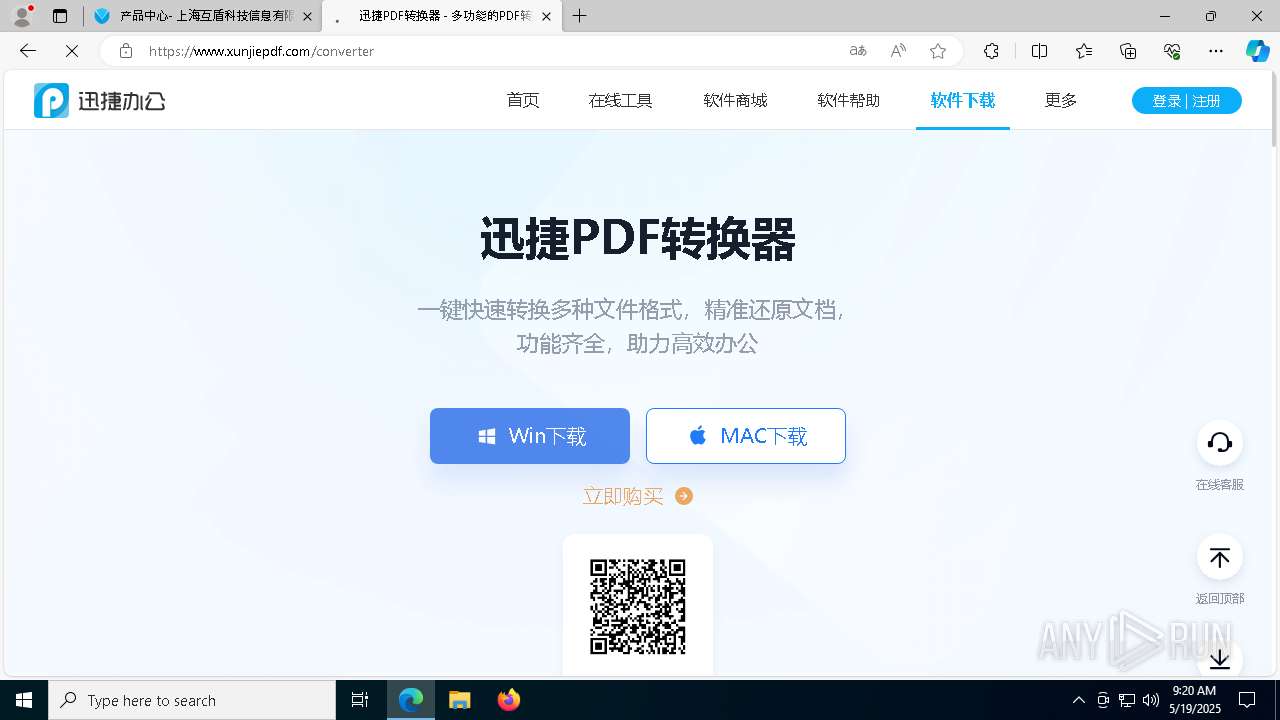
Task: Launch the Copilot sidebar icon
Action: tap(1257, 51)
